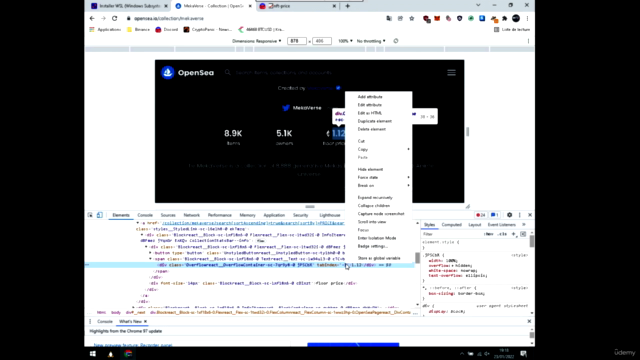
Task: Open the Computed styles tab
Action: (451, 224)
